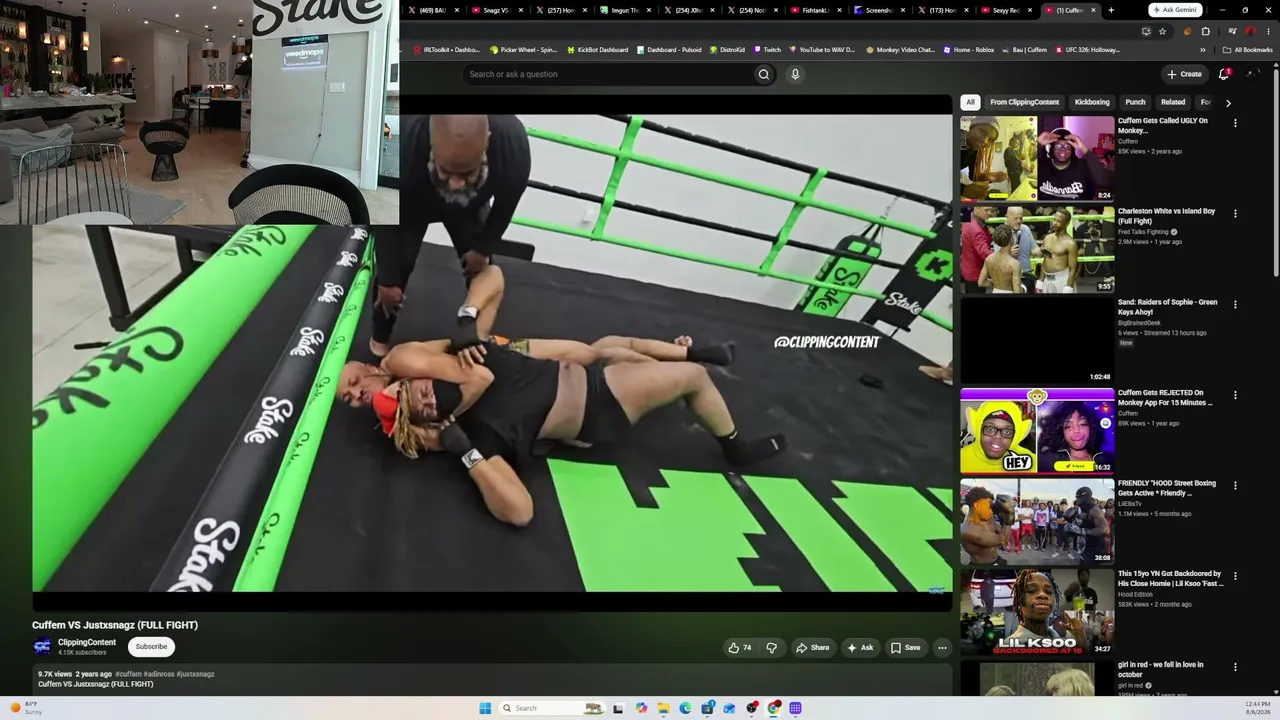Click the Create button
This screenshot has width=1280, height=720.
pyautogui.click(x=1184, y=74)
